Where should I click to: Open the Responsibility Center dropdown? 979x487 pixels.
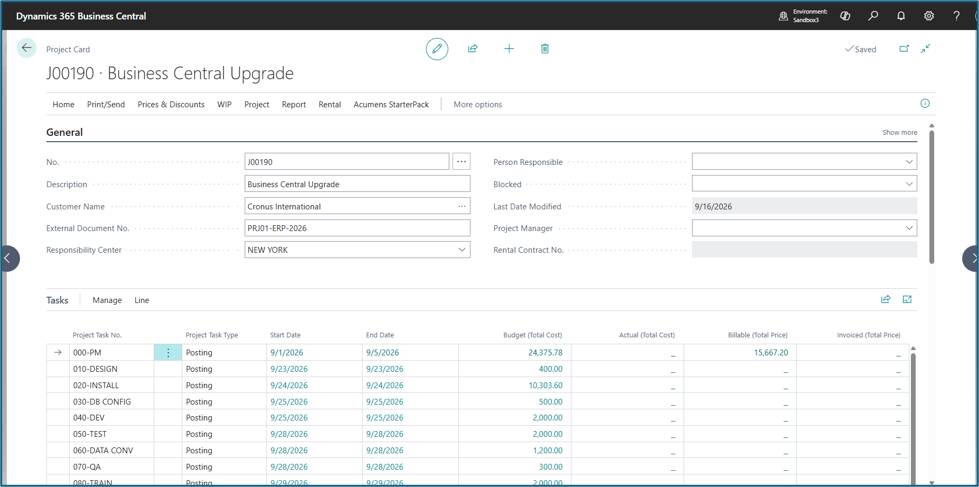tap(461, 250)
